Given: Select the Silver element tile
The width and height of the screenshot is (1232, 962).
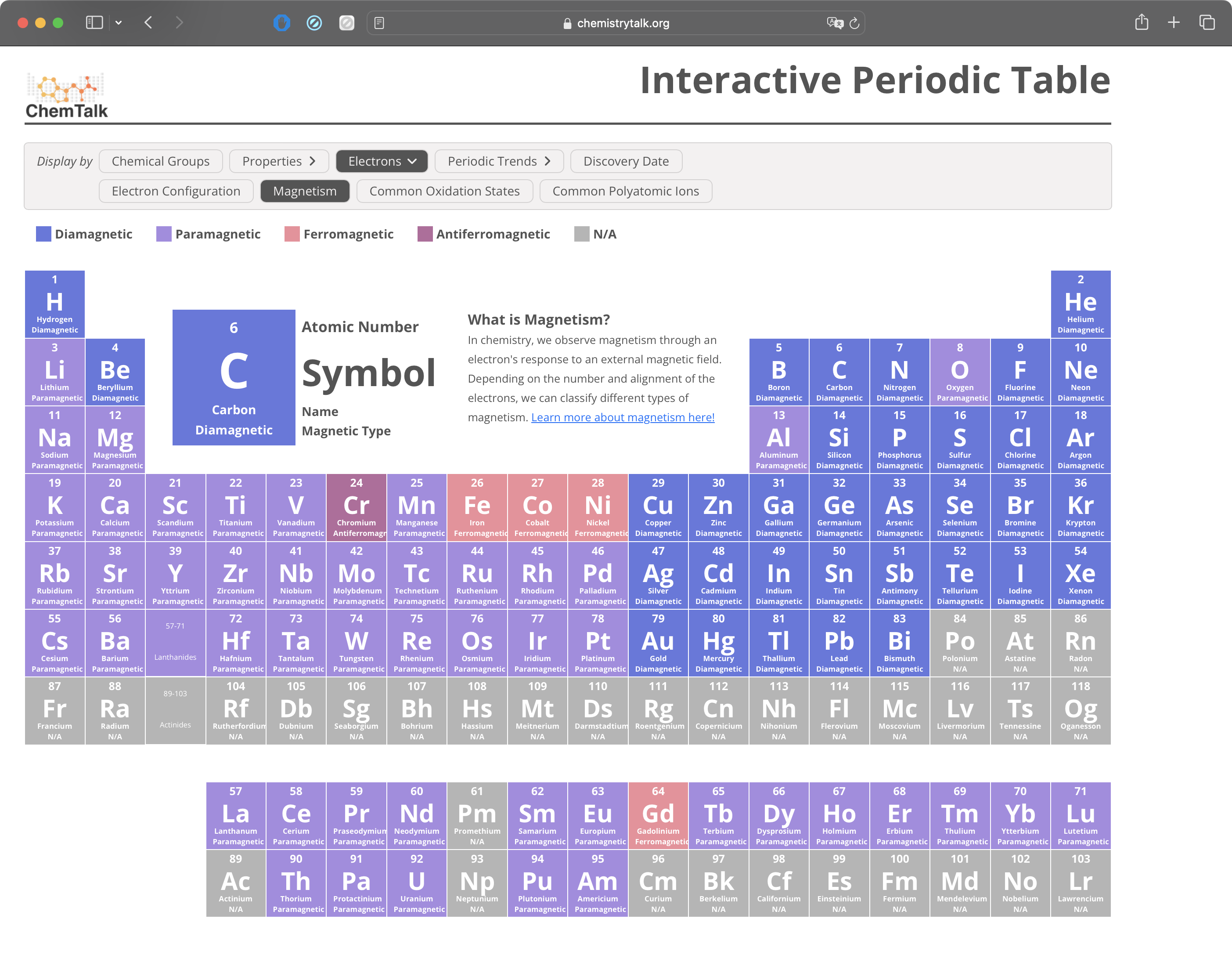Looking at the screenshot, I should tap(658, 575).
